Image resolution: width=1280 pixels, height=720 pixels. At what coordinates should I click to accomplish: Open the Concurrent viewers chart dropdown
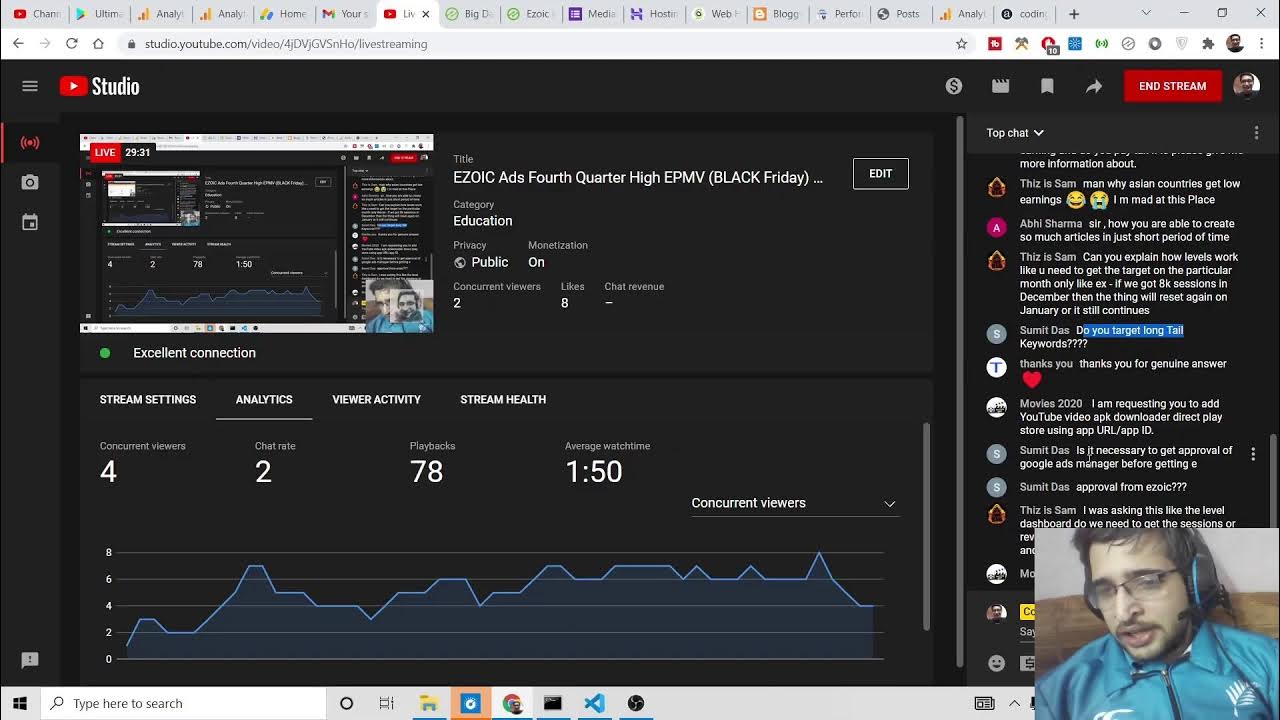tap(794, 503)
